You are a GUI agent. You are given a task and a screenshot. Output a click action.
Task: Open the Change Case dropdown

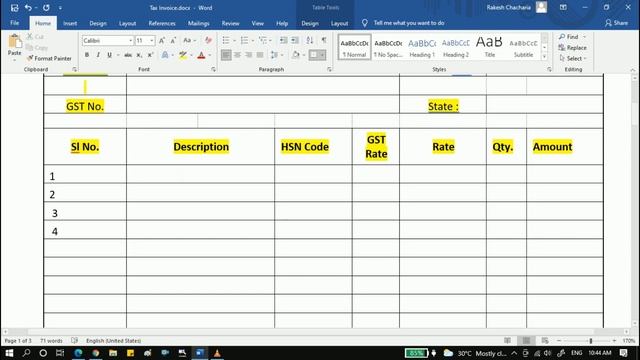189,40
